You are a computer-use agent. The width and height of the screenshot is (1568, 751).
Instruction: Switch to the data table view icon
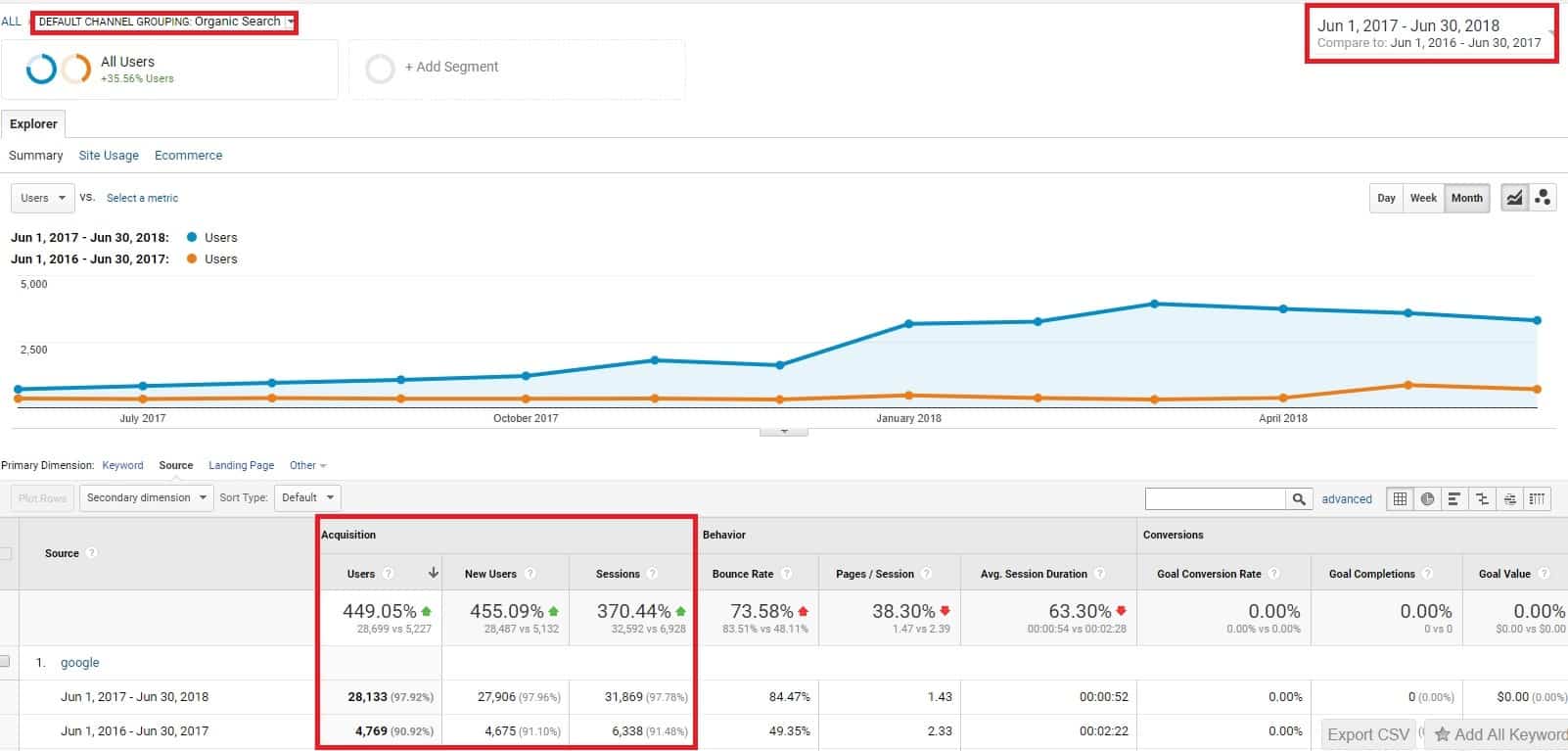pyautogui.click(x=1400, y=498)
